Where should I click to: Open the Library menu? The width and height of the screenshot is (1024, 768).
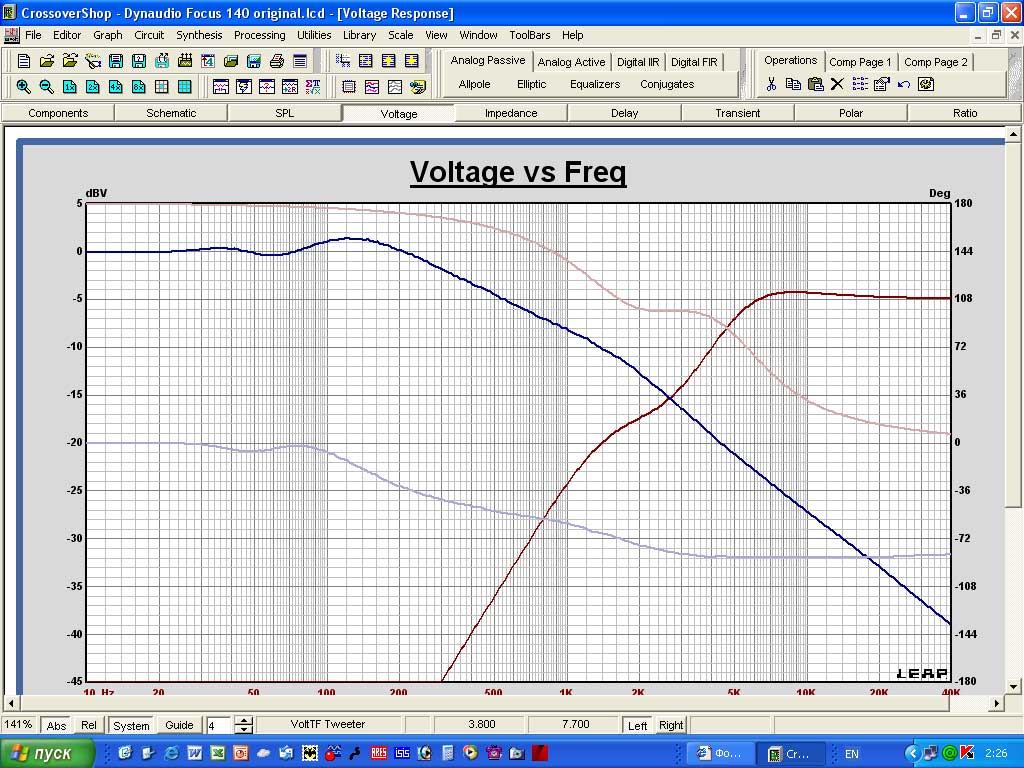coord(360,35)
